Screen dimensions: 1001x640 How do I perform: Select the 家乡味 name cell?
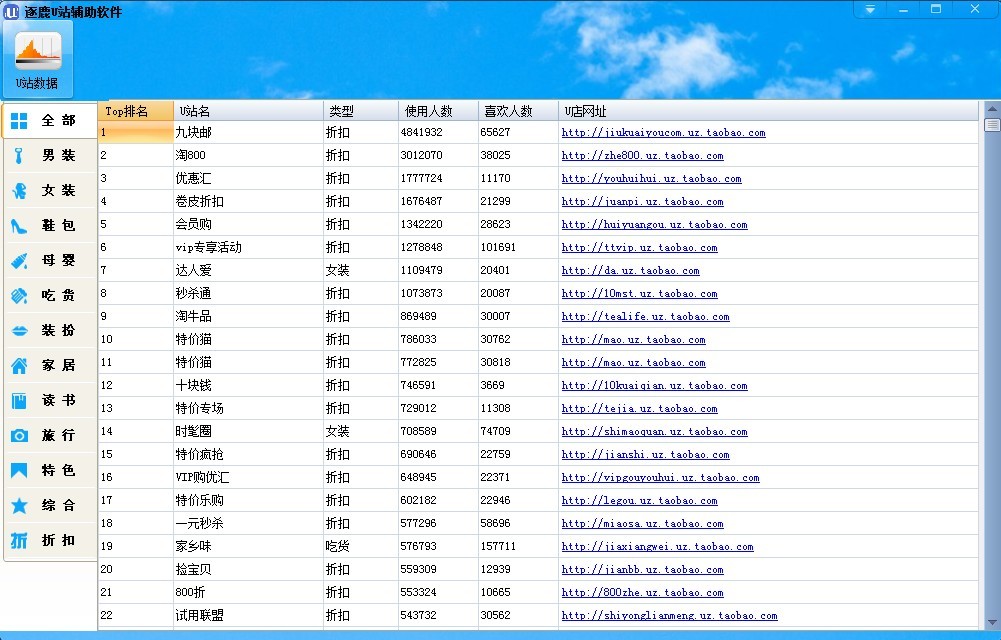[248, 546]
